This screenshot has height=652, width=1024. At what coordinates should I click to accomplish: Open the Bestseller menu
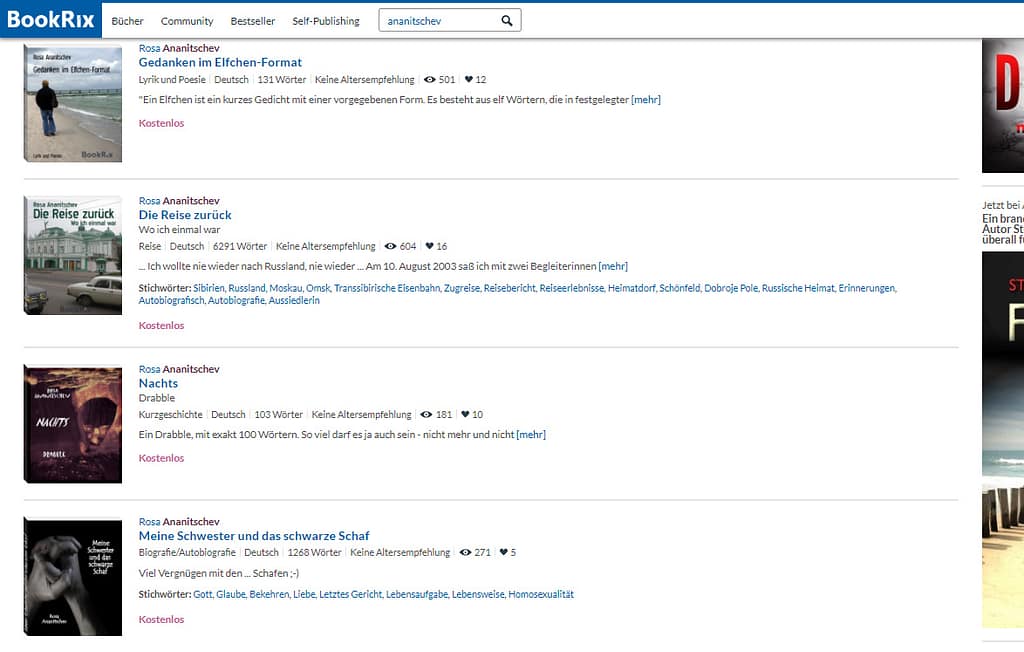[x=253, y=21]
